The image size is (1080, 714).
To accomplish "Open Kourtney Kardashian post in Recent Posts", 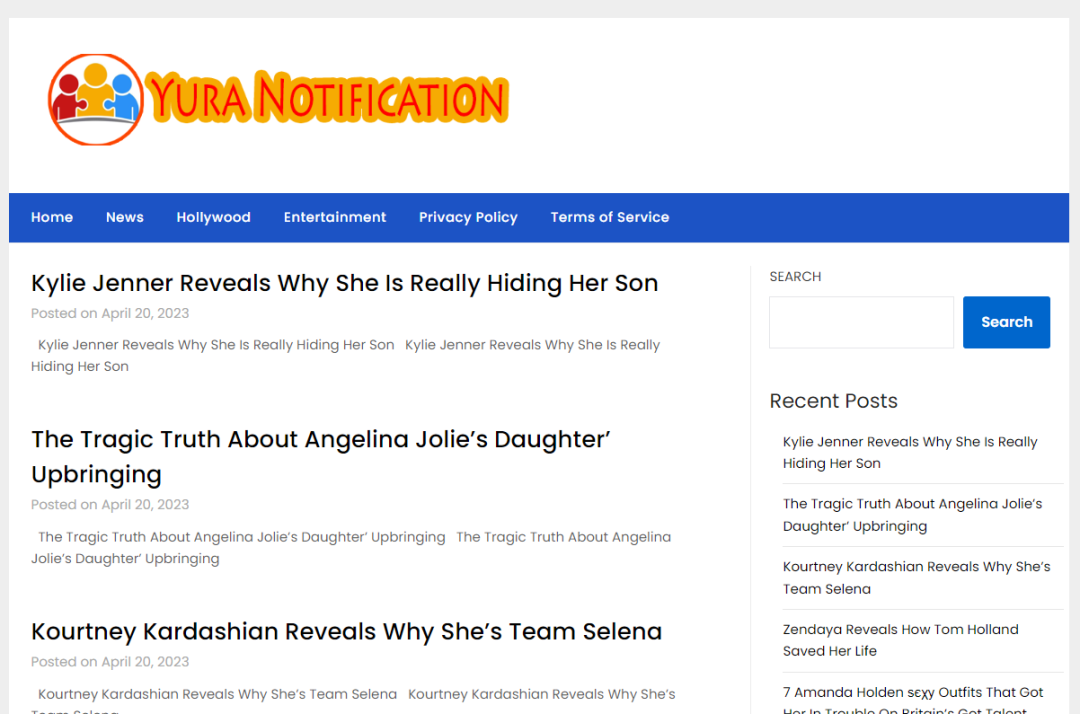I will tap(917, 578).
